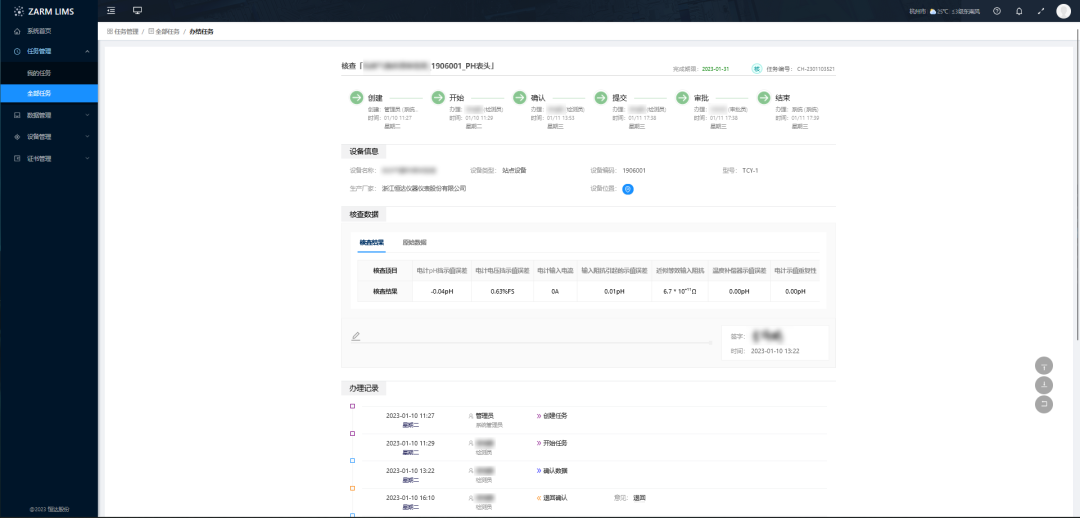Click the scroll-to-top floating button
1080x518 pixels.
point(1044,365)
